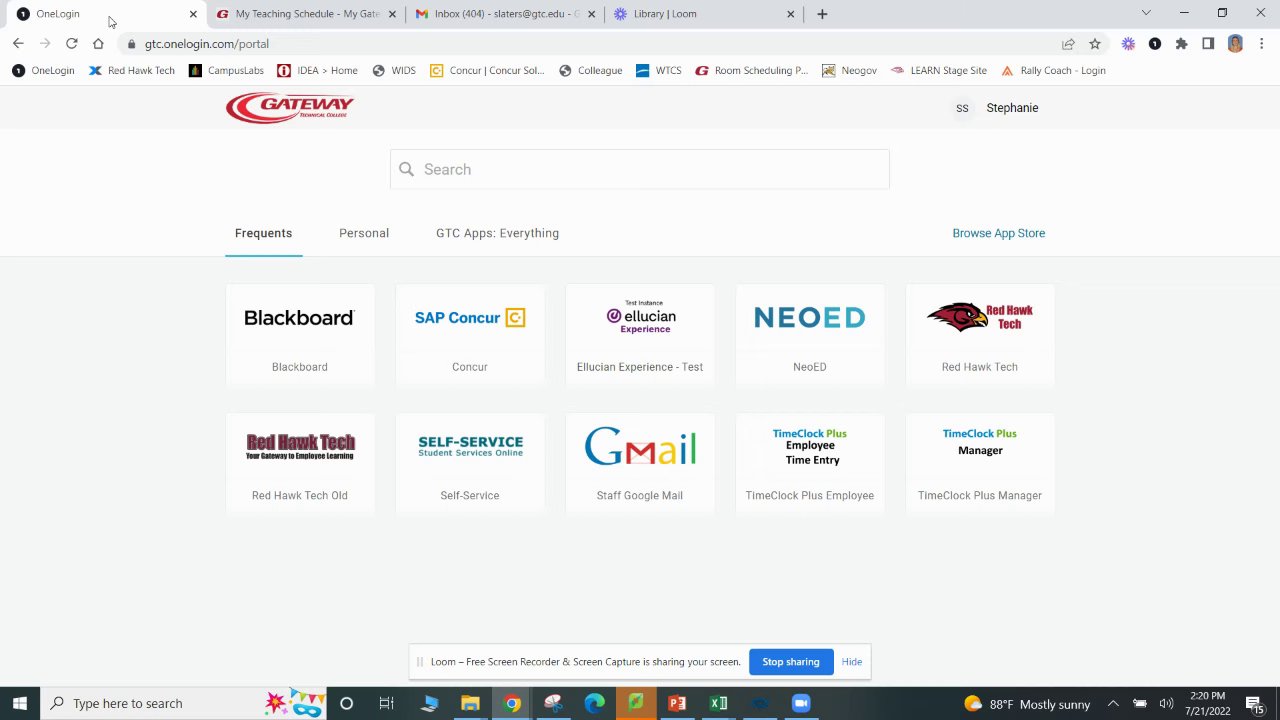Image resolution: width=1280 pixels, height=720 pixels.
Task: Open Chrome three-dot menu
Action: (x=1262, y=44)
